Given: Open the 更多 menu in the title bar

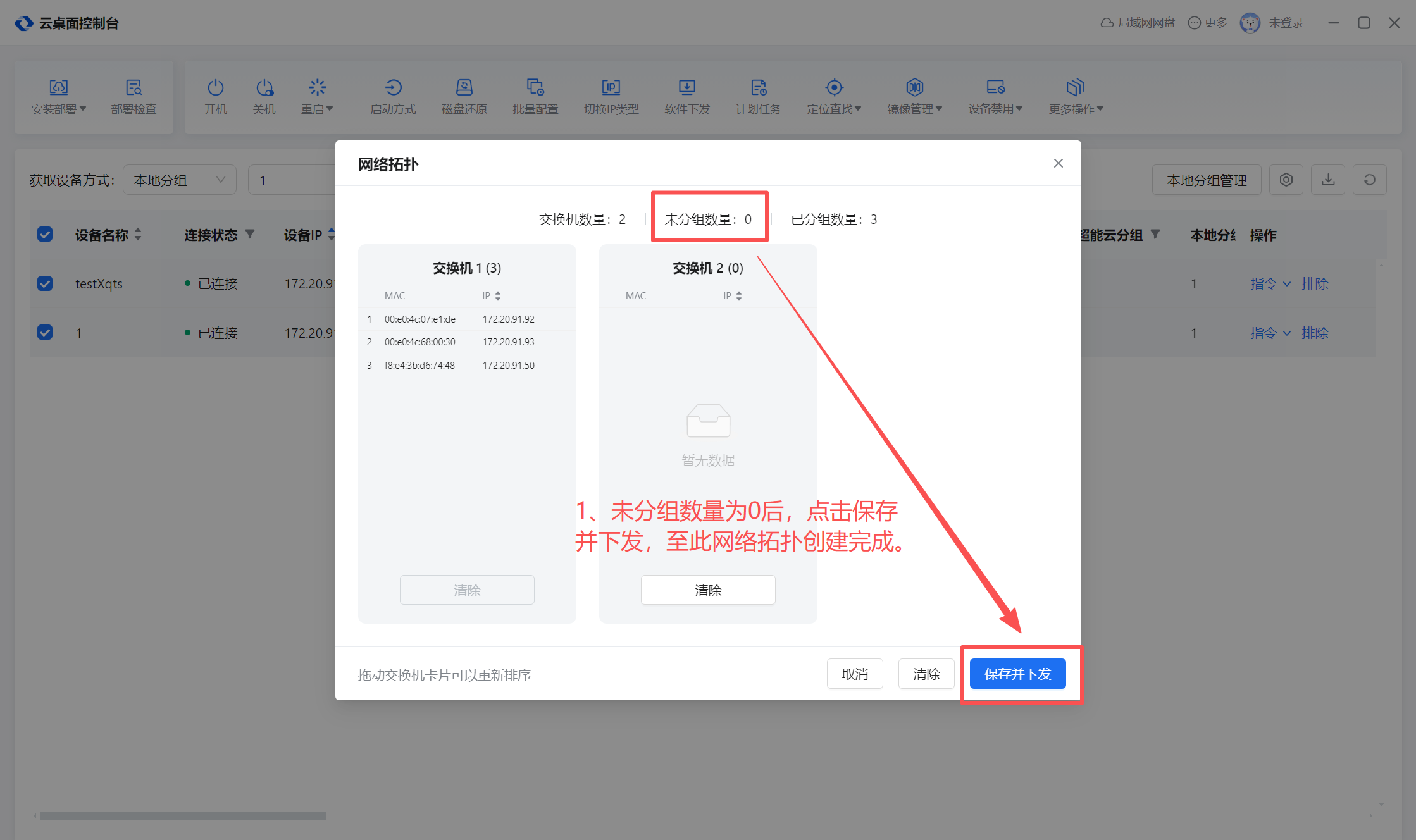Looking at the screenshot, I should (1207, 23).
